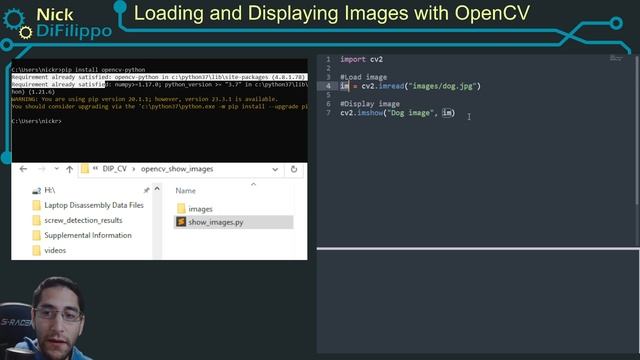Viewport: 640px width, 360px height.
Task: Click the Sublime icon of show_images.py
Action: click(181, 222)
